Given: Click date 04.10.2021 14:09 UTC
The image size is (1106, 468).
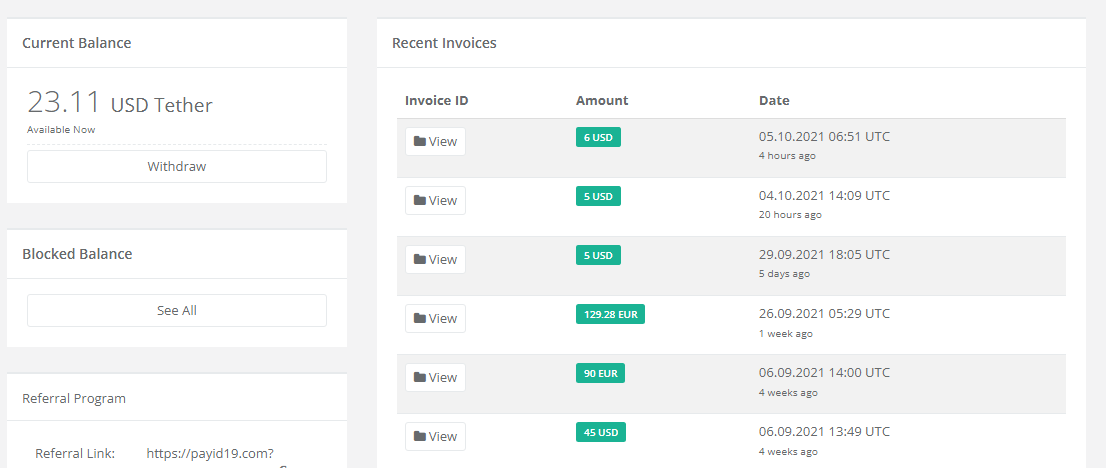Looking at the screenshot, I should [x=825, y=196].
